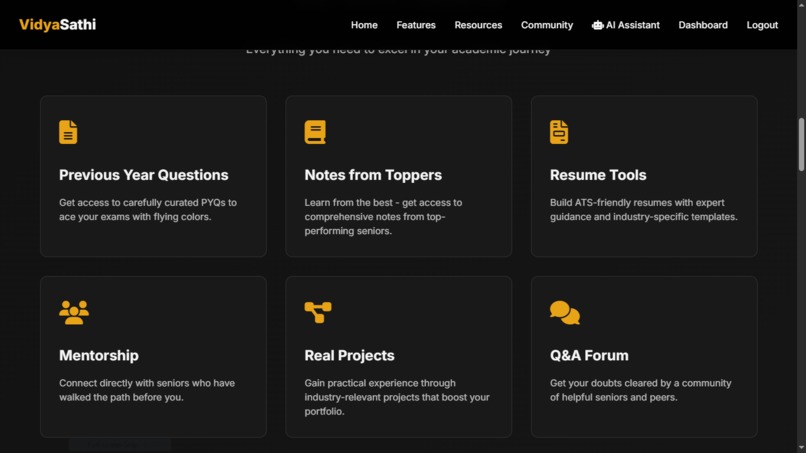Open the Mentorship card heading
Viewport: 806px width, 453px height.
coord(99,355)
